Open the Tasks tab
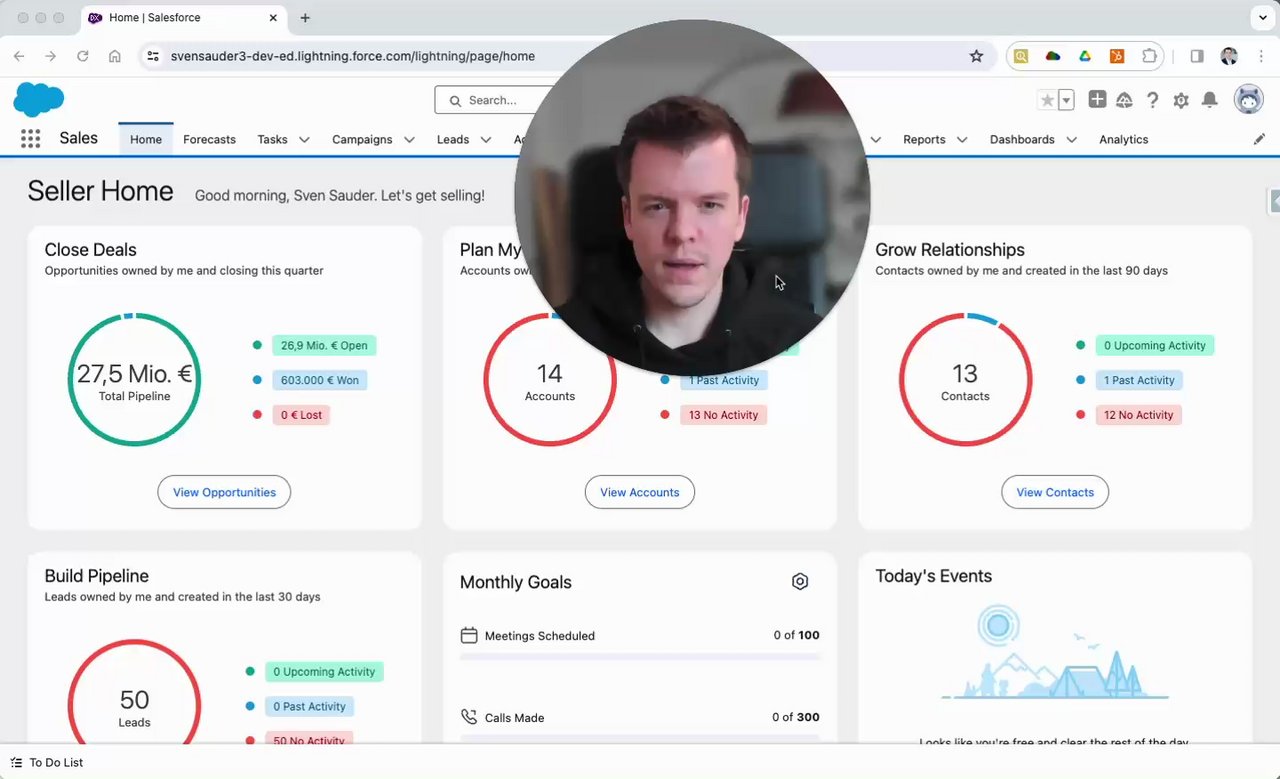 [x=272, y=139]
